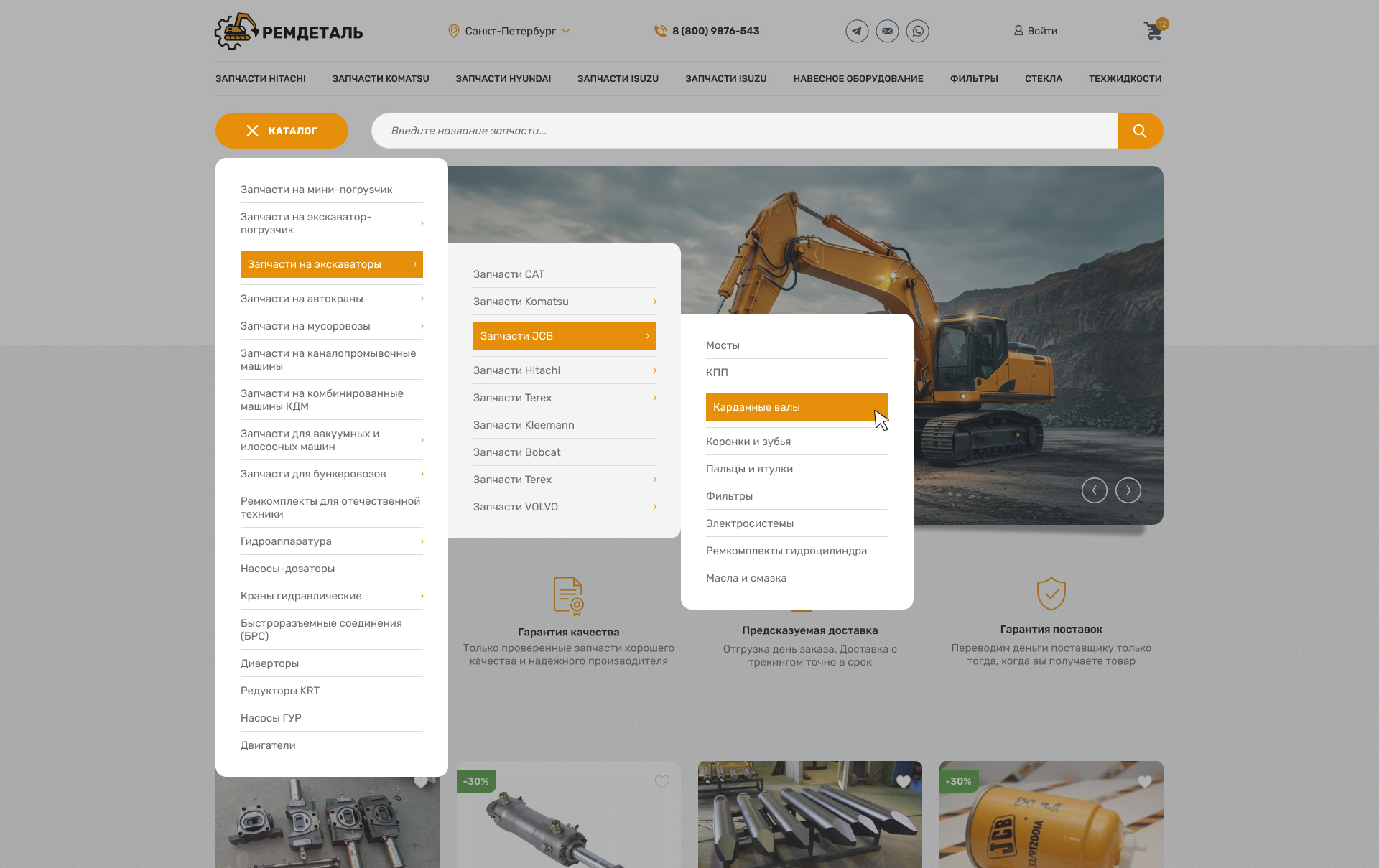Open Навесное оборудование navigation item
The image size is (1379, 868).
pos(858,79)
